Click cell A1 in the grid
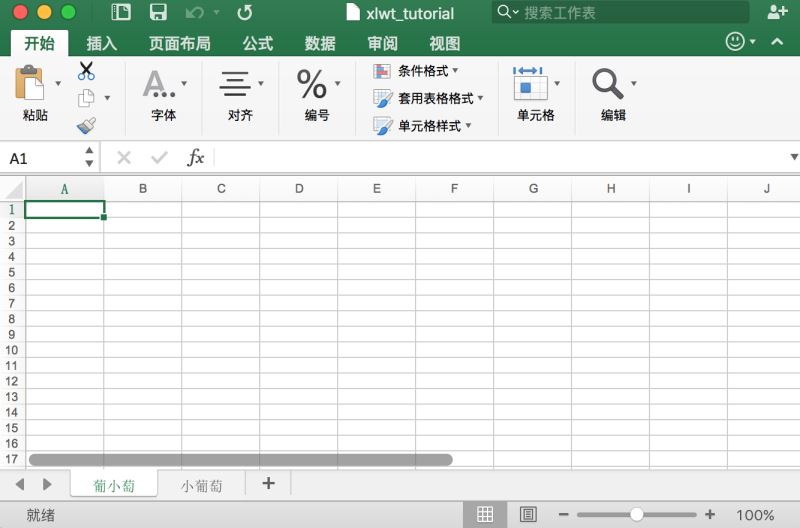Viewport: 800px width, 528px height. point(64,210)
